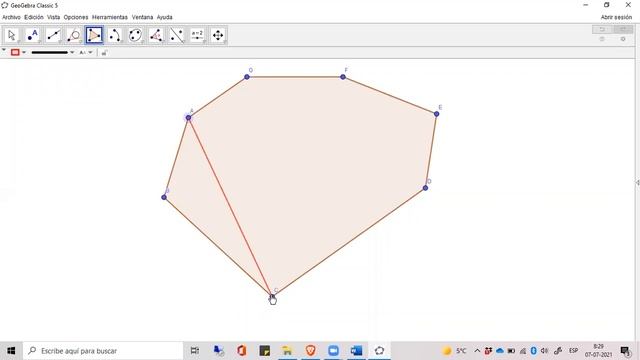Select the Line through two points tool

53,35
